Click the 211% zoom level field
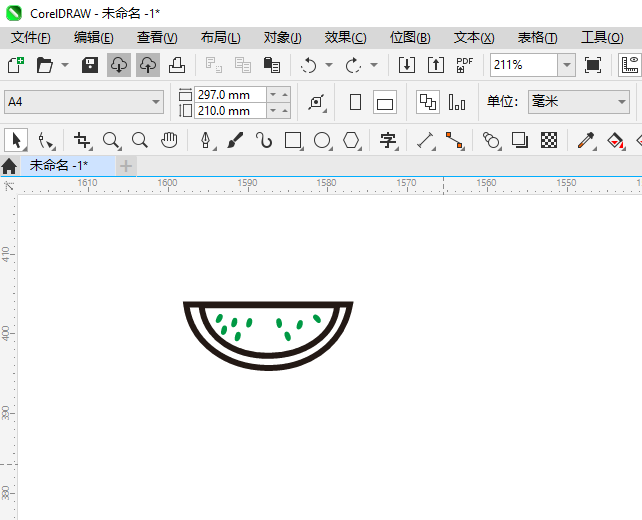 coord(524,65)
